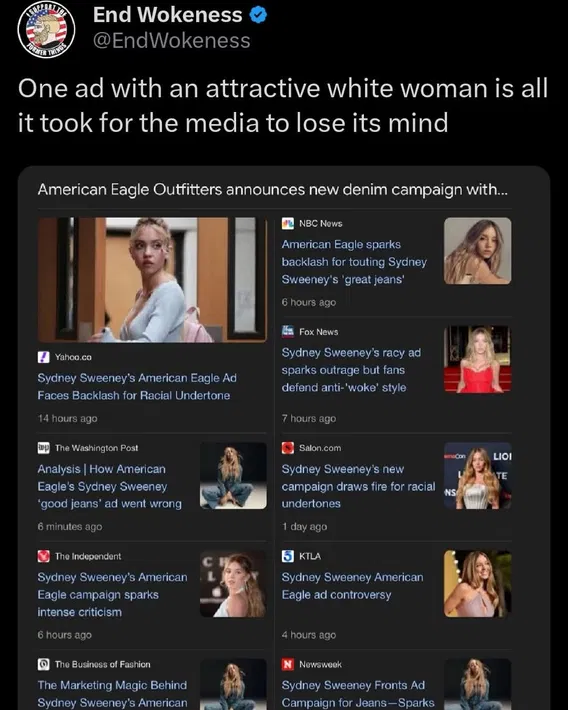This screenshot has height=710, width=568.
Task: Click the Salon.com red source icon
Action: tap(288, 448)
